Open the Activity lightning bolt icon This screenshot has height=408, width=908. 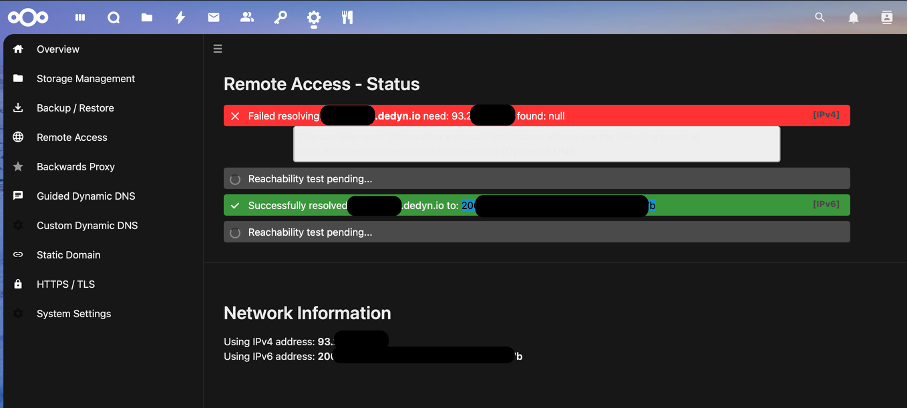pyautogui.click(x=180, y=17)
